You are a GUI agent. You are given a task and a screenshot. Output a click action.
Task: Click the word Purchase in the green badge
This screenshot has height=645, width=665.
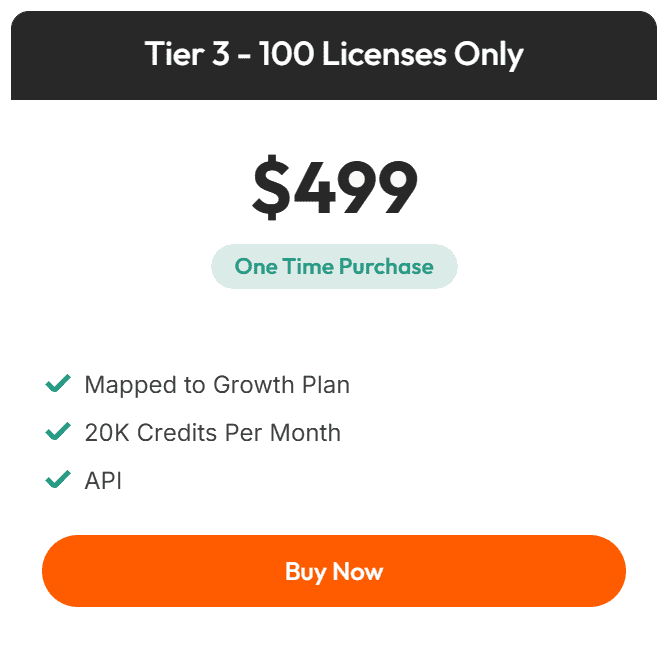coord(386,267)
